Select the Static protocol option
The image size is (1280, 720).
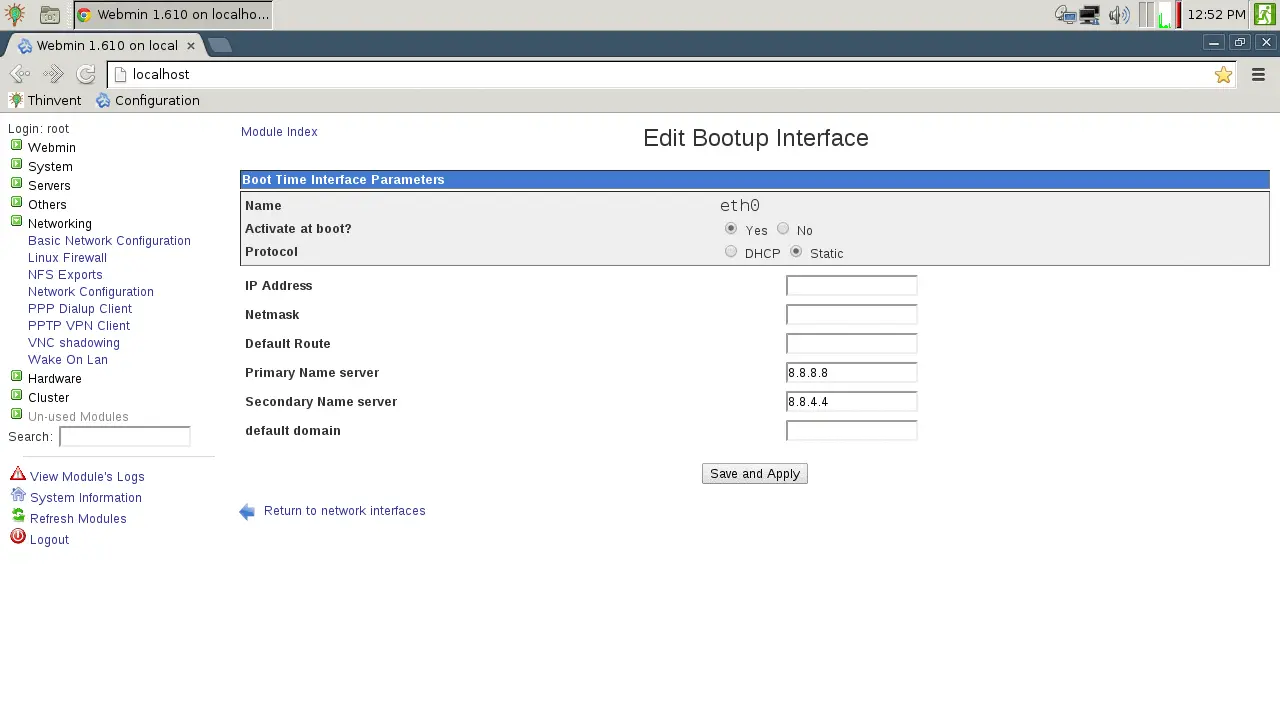(796, 252)
